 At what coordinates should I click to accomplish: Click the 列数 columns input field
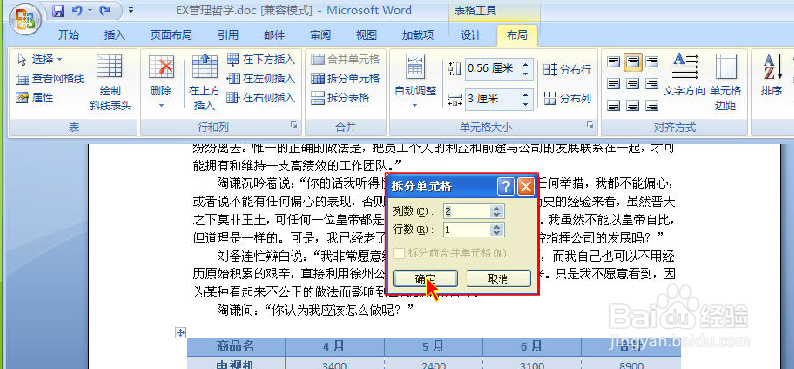click(x=466, y=211)
